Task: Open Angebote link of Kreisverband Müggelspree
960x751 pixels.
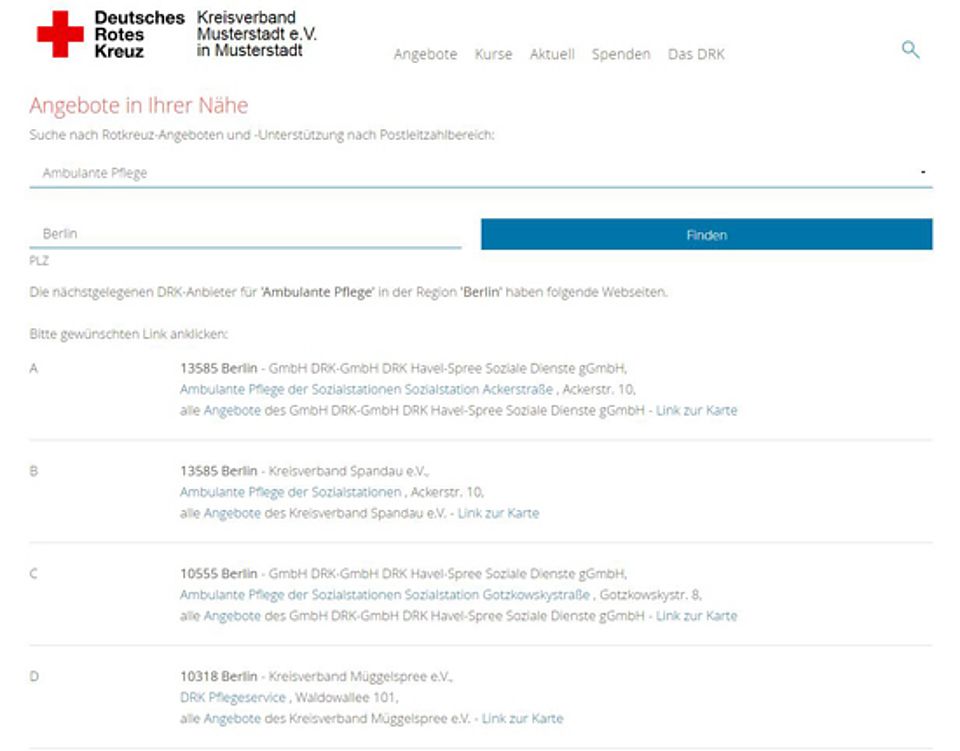Action: tap(232, 718)
